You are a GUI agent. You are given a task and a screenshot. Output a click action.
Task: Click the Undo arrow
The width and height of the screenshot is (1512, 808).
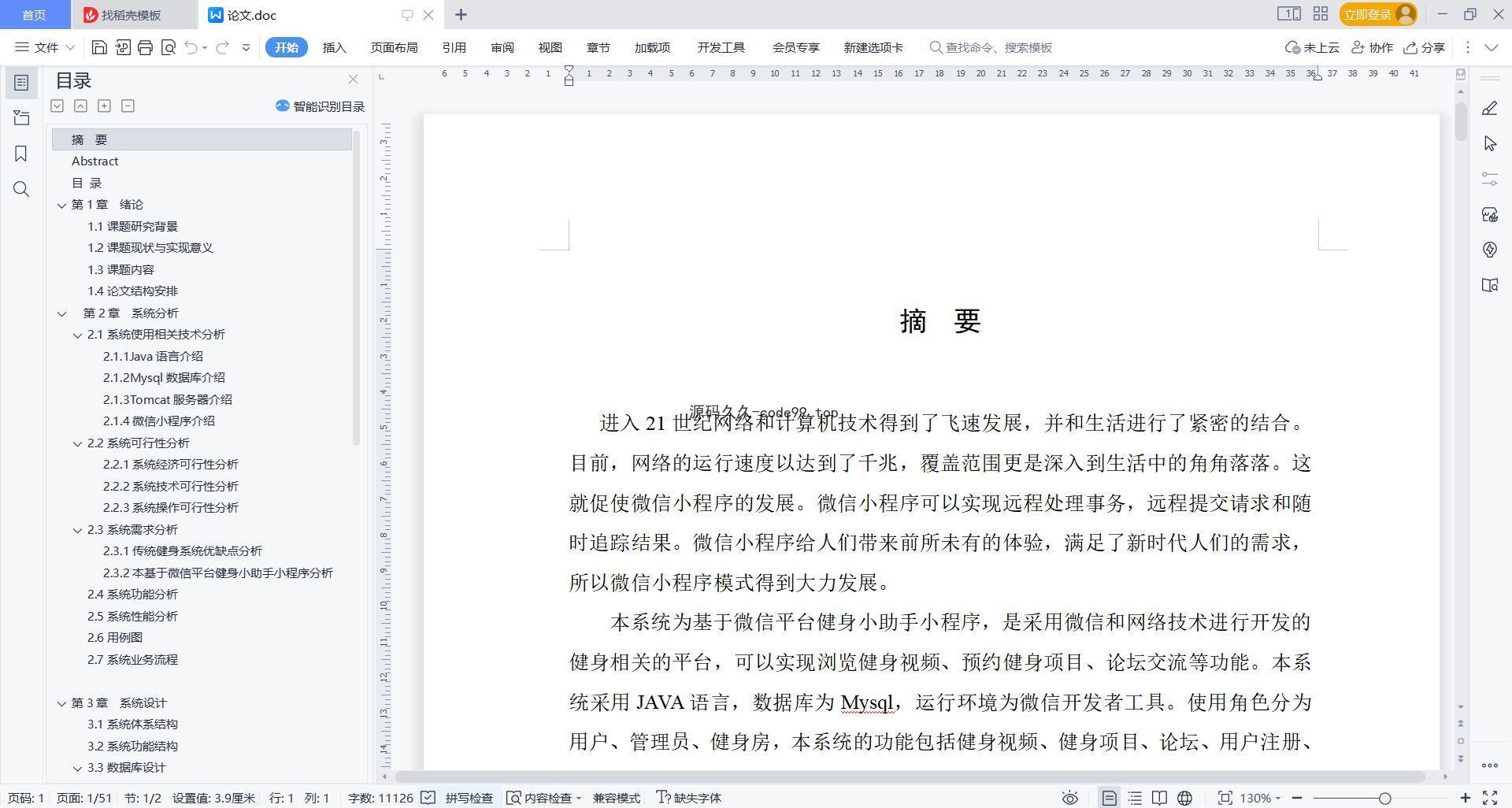(191, 47)
